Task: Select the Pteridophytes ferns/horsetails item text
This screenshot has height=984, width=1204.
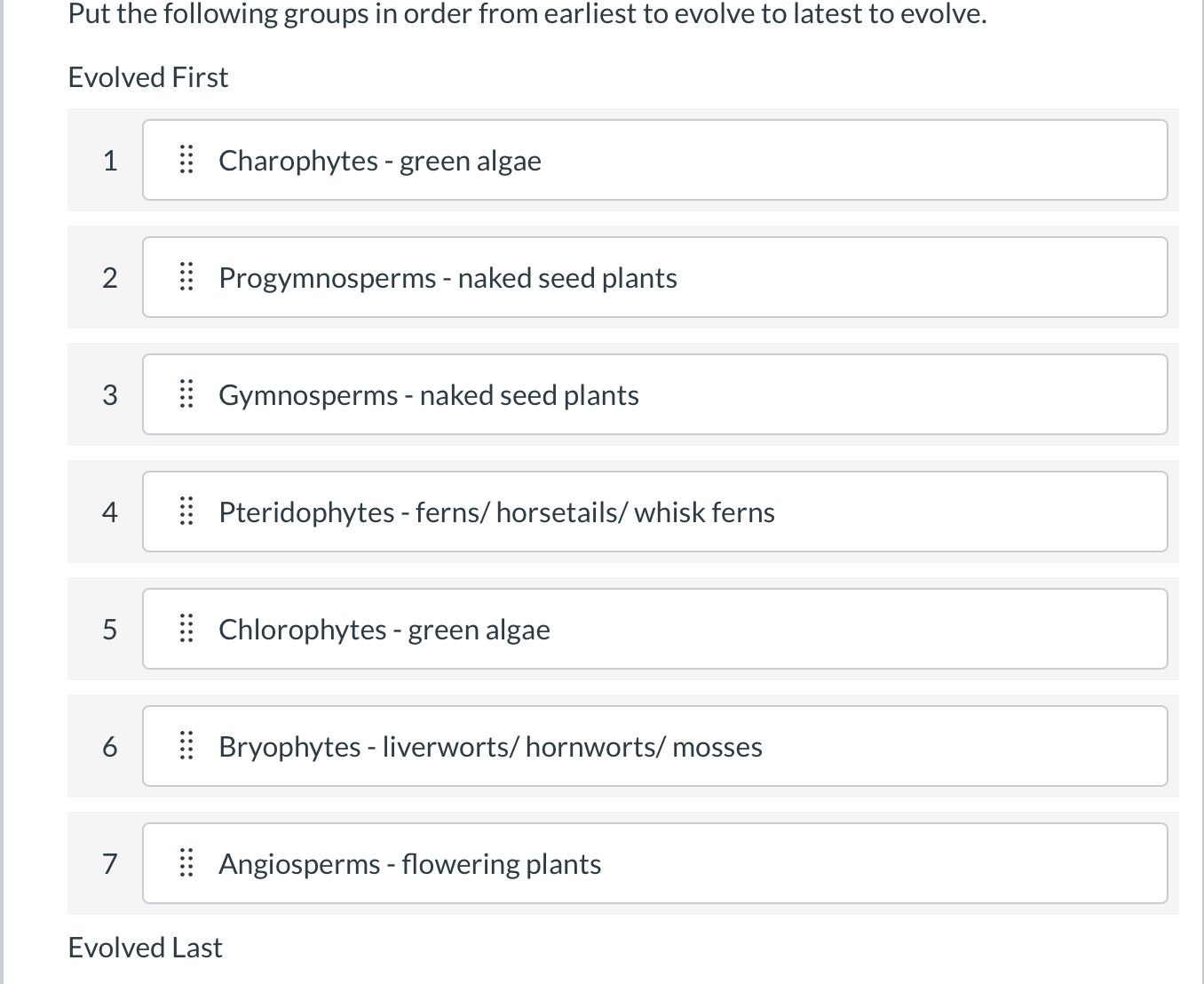Action: [x=496, y=512]
